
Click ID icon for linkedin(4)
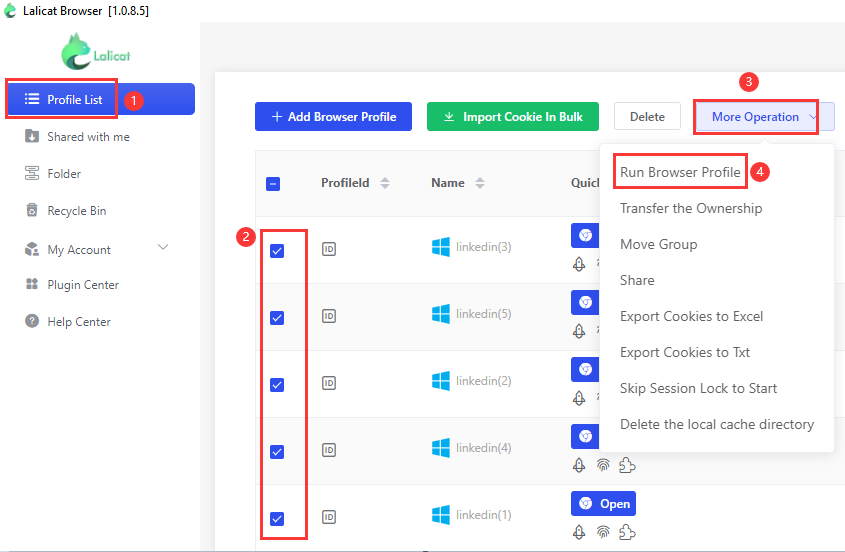click(329, 450)
